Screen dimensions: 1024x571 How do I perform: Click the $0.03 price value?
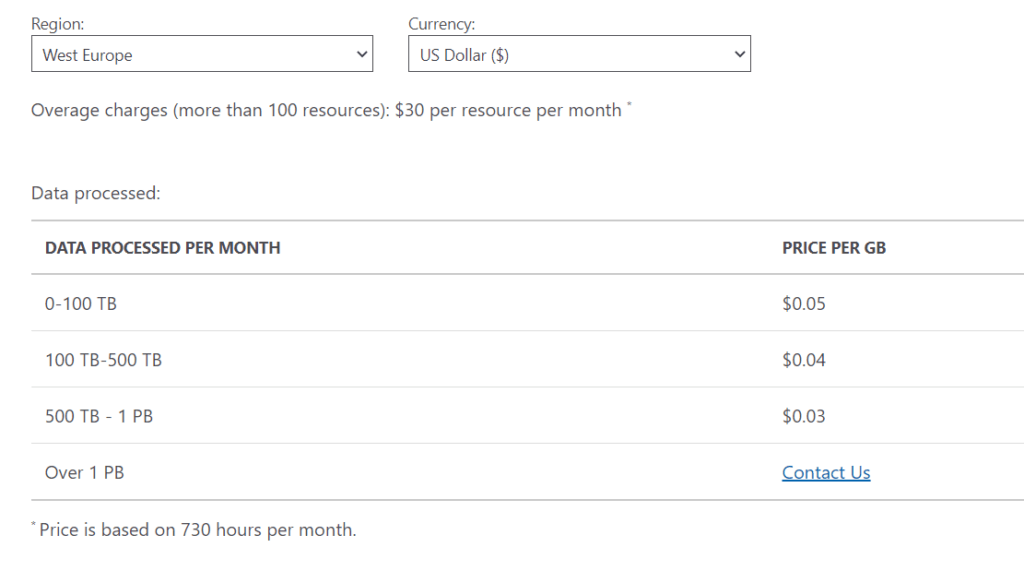click(804, 416)
